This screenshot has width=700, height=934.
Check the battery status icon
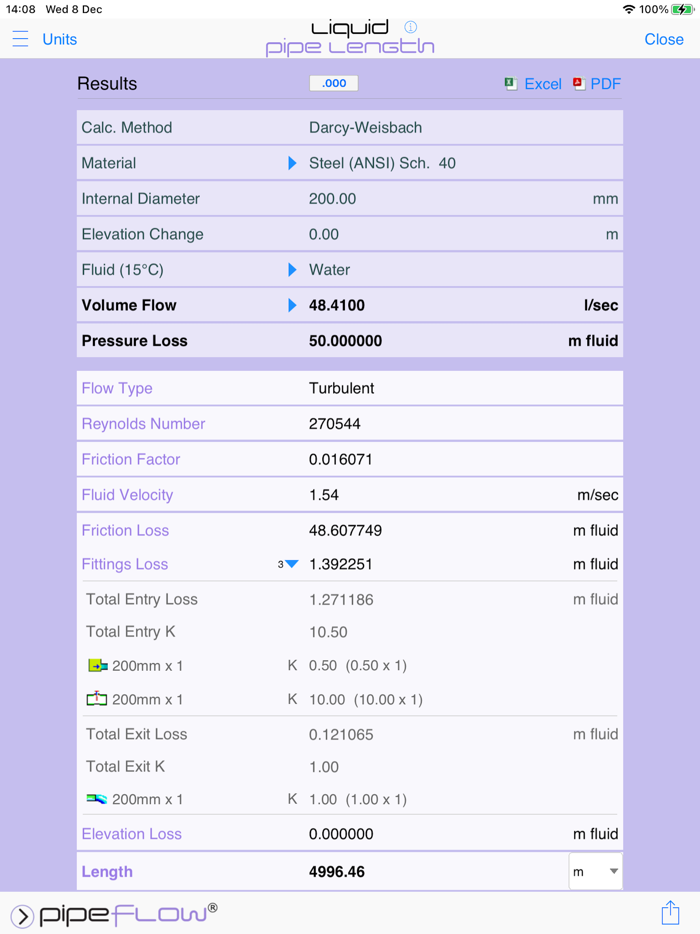coord(682,10)
